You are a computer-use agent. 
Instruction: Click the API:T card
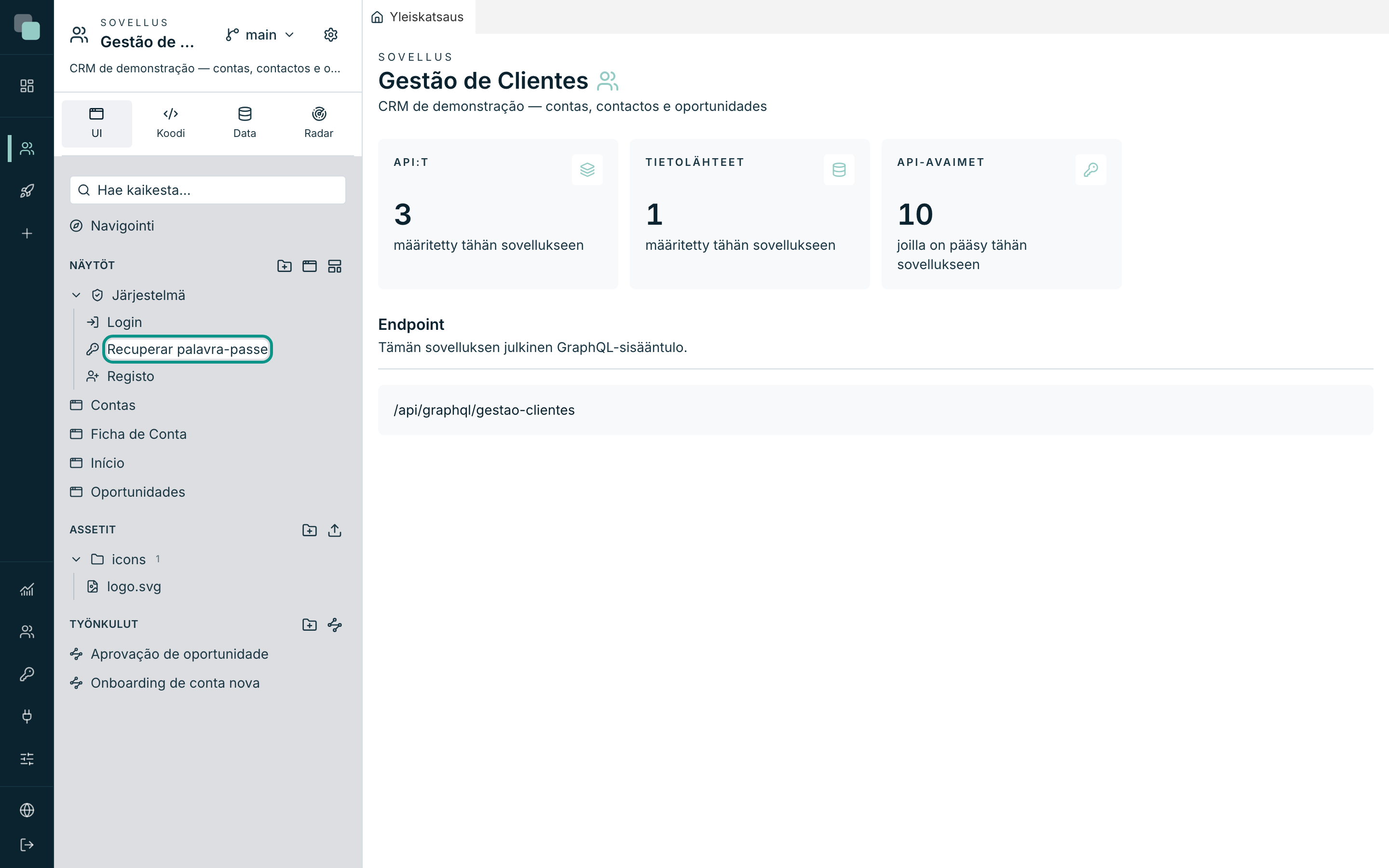click(x=498, y=214)
